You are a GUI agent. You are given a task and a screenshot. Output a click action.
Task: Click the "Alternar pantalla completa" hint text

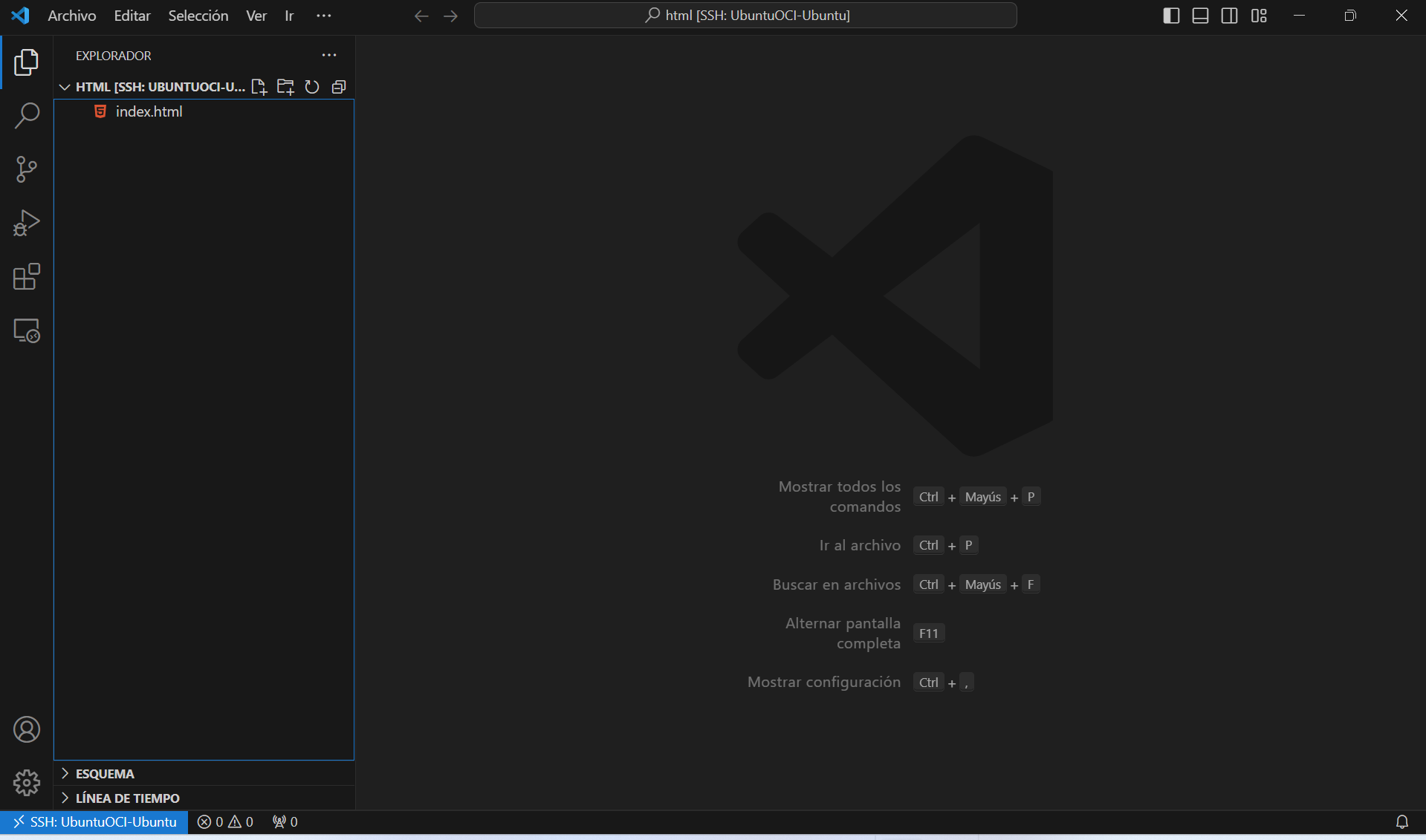click(x=843, y=633)
